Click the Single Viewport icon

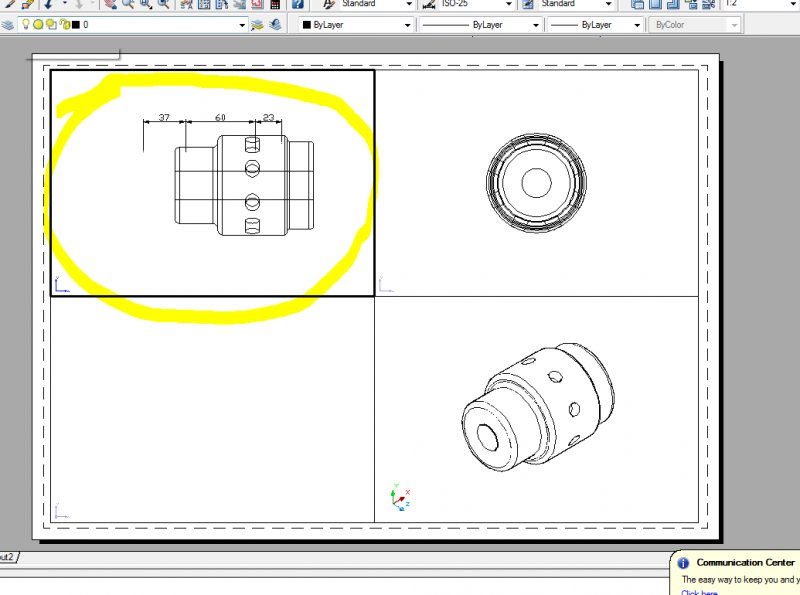tap(655, 4)
